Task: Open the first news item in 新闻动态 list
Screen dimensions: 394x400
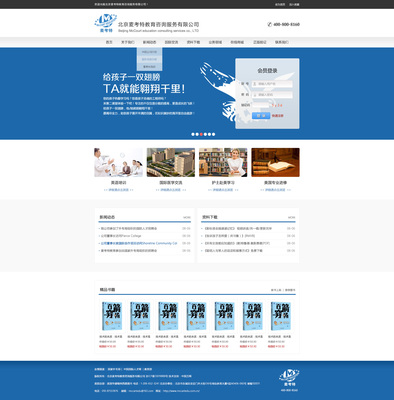Action: point(129,229)
